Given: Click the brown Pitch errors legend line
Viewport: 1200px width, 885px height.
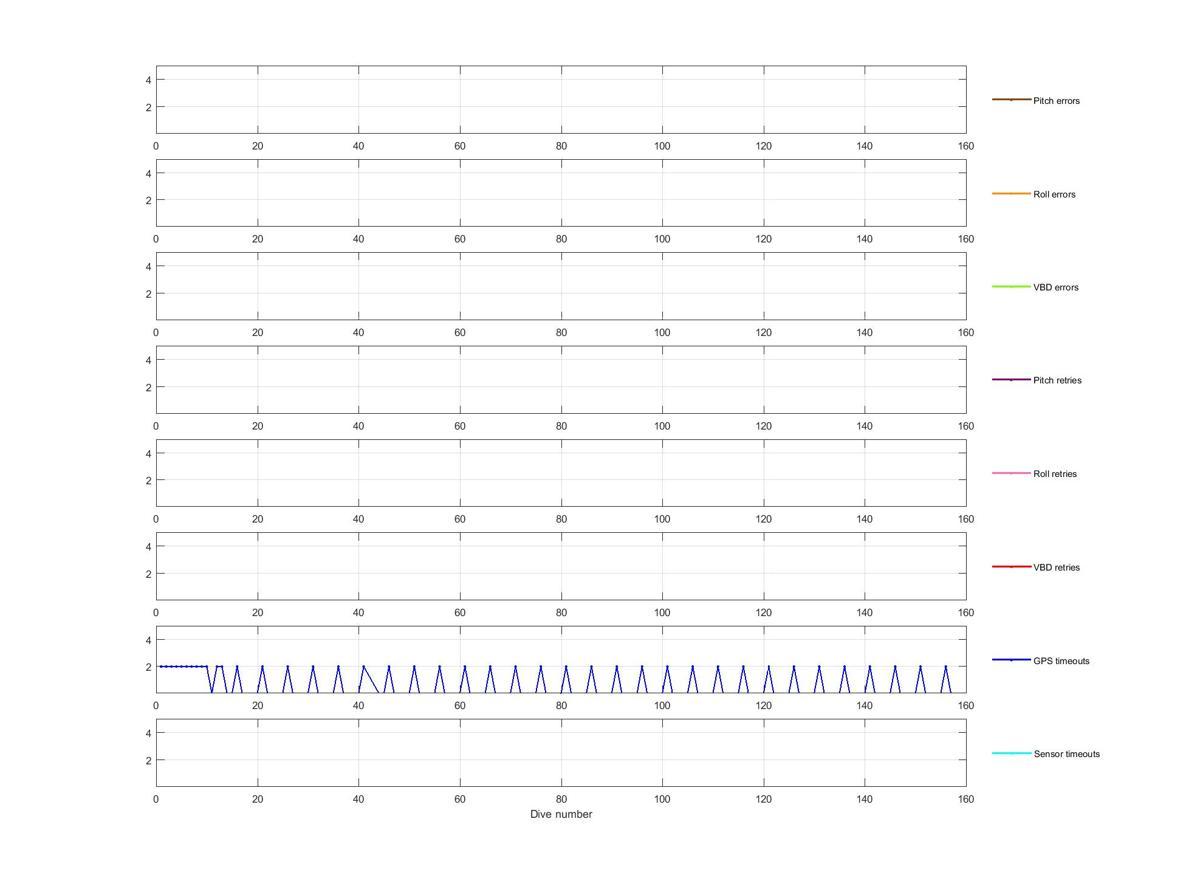Looking at the screenshot, I should pos(1011,100).
